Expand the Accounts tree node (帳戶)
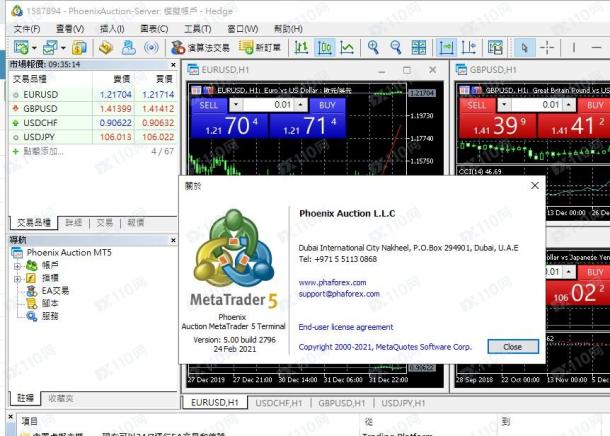610x436 pixels. tap(17, 266)
